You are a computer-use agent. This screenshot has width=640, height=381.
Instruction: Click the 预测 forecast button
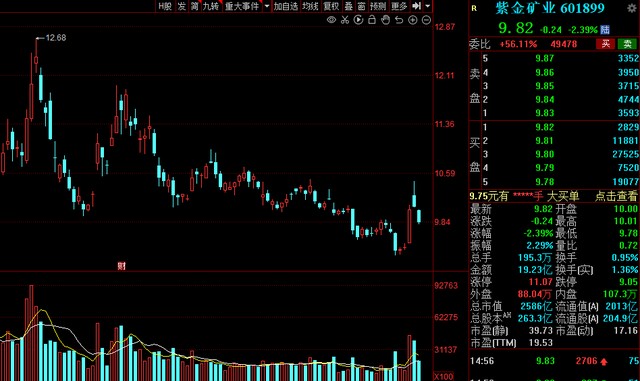tap(378, 6)
